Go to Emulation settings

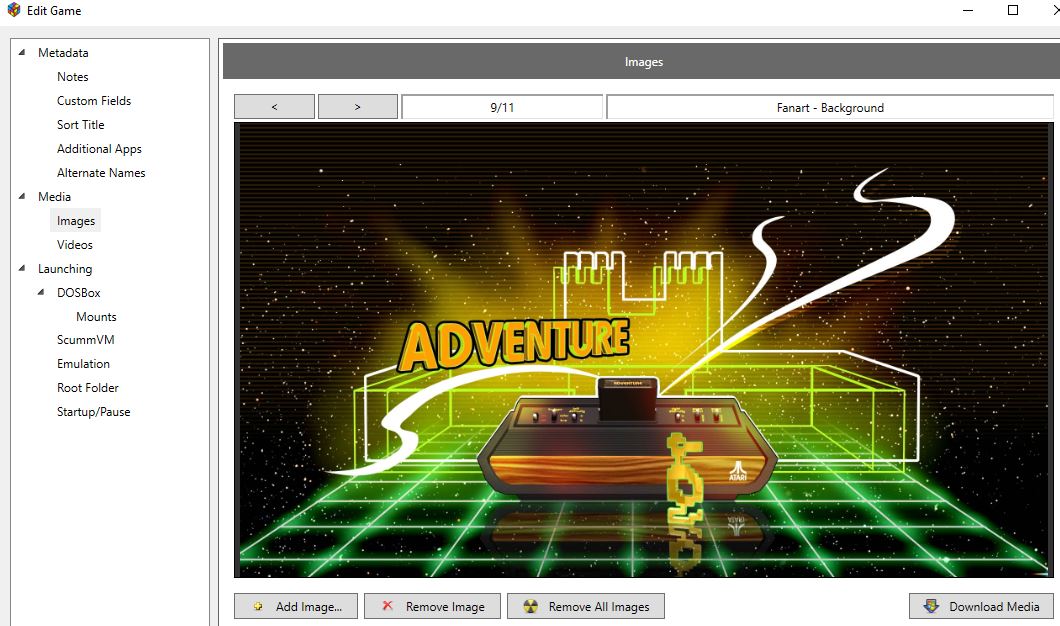click(83, 364)
